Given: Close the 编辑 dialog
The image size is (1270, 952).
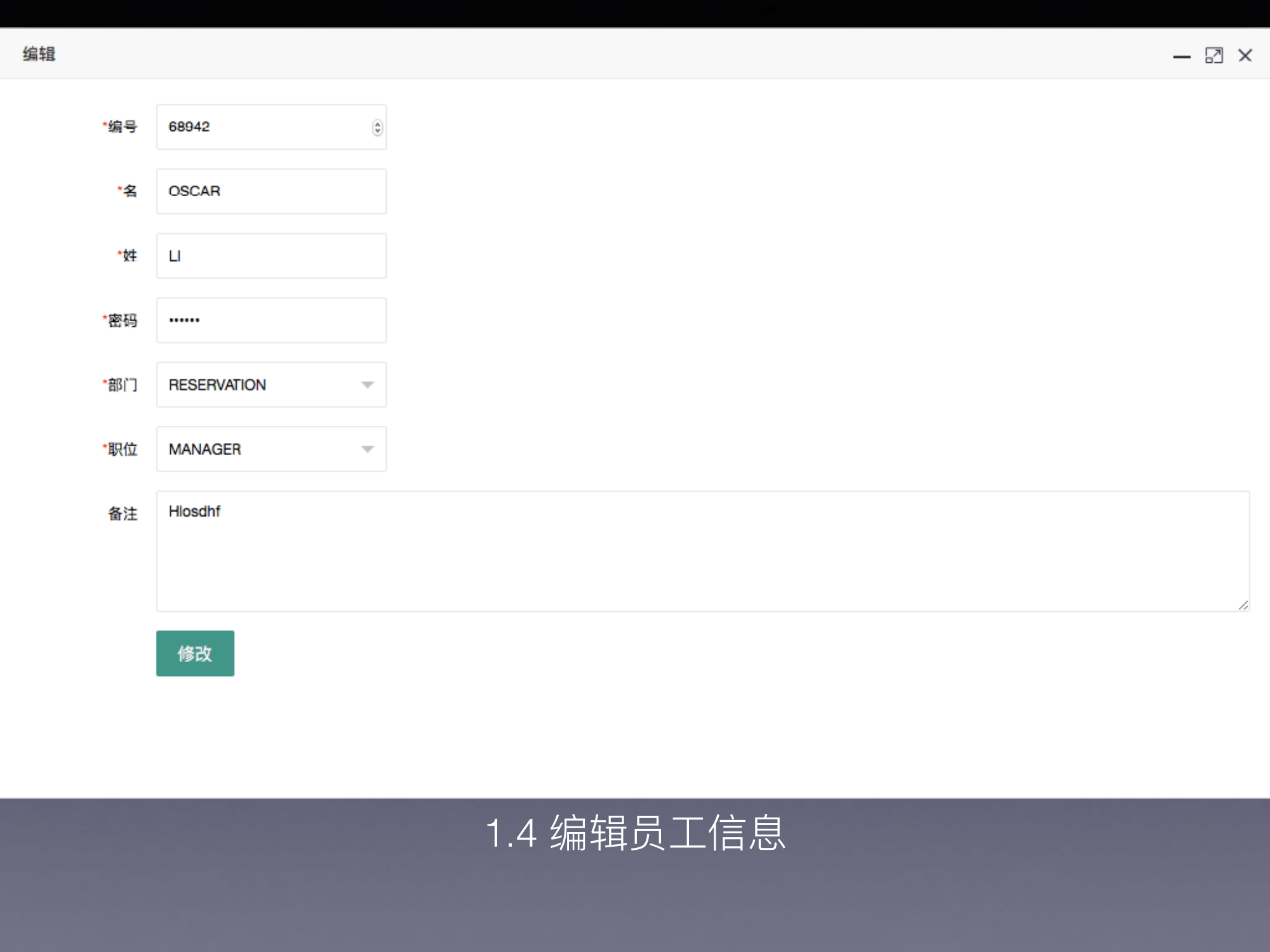Looking at the screenshot, I should 1245,56.
